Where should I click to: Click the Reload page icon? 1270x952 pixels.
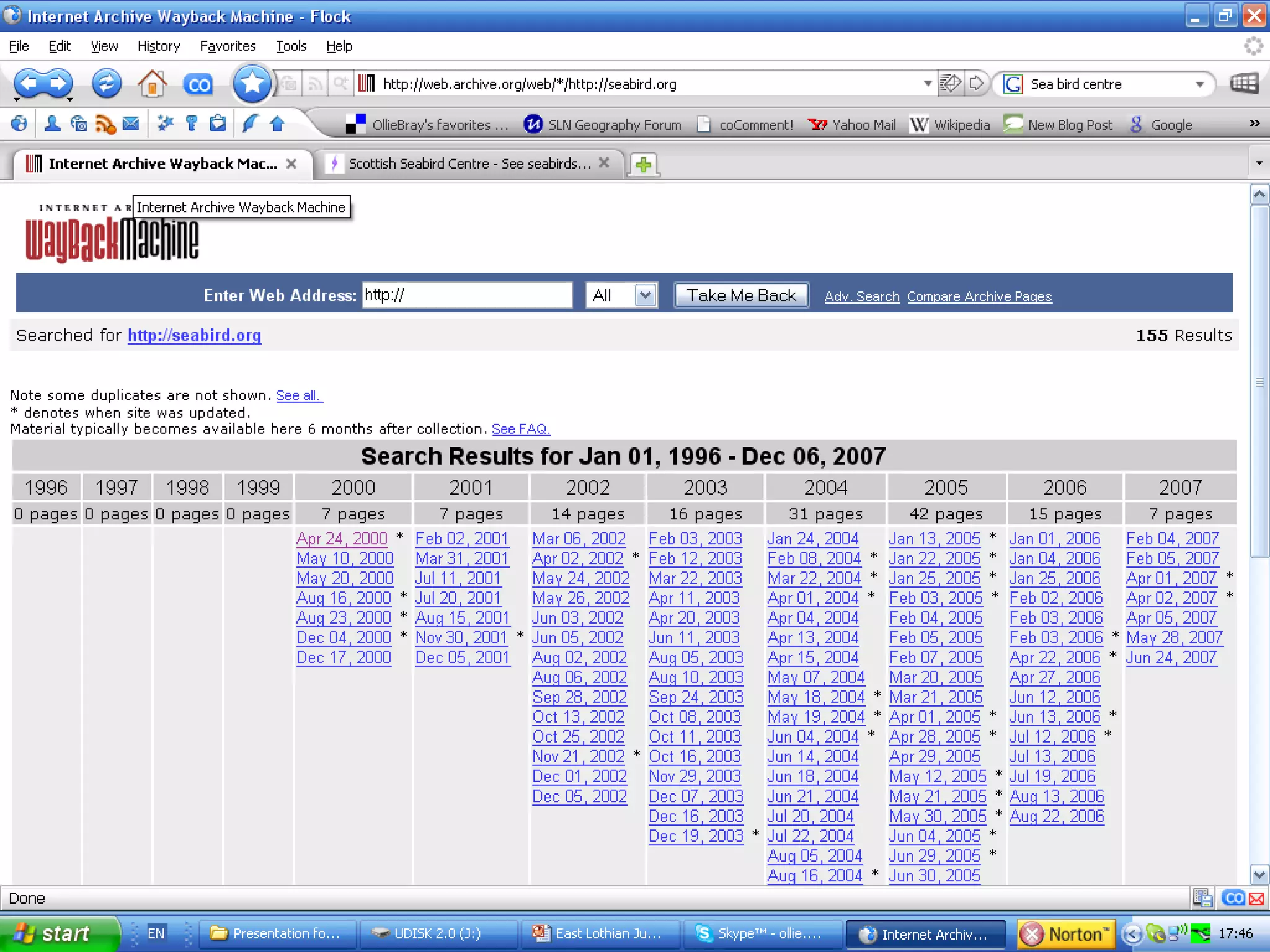point(106,83)
